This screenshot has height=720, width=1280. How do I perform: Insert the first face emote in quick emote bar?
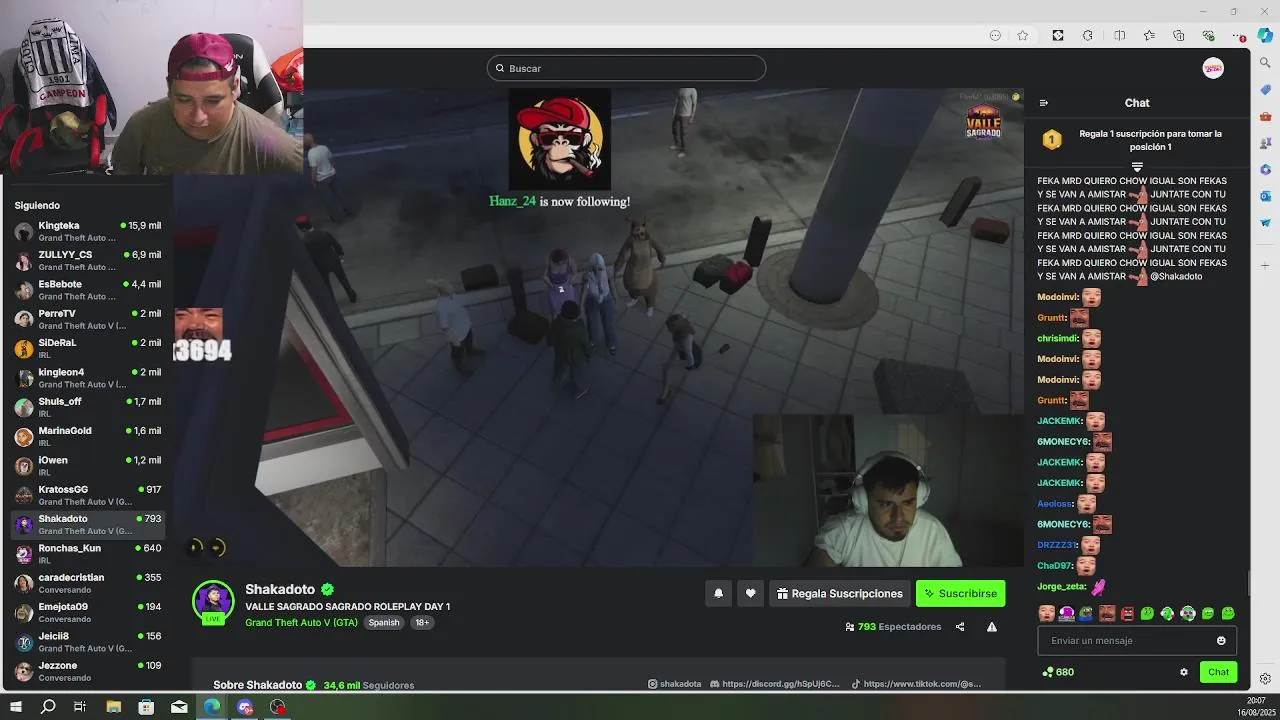coord(1046,614)
